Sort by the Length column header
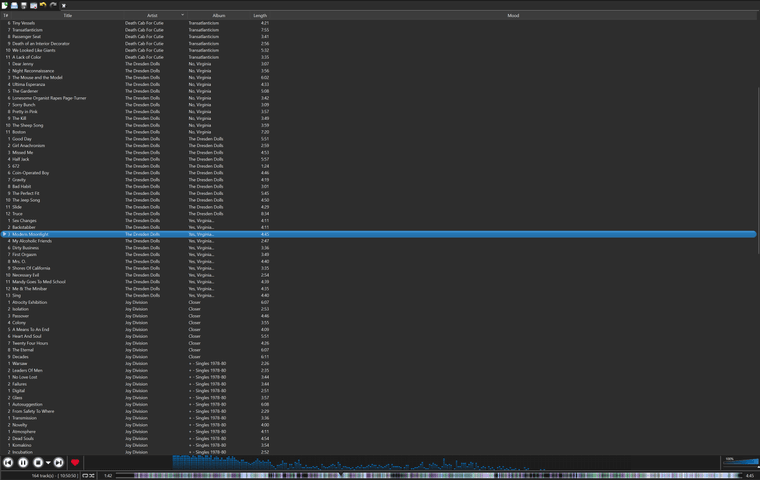 tap(260, 16)
